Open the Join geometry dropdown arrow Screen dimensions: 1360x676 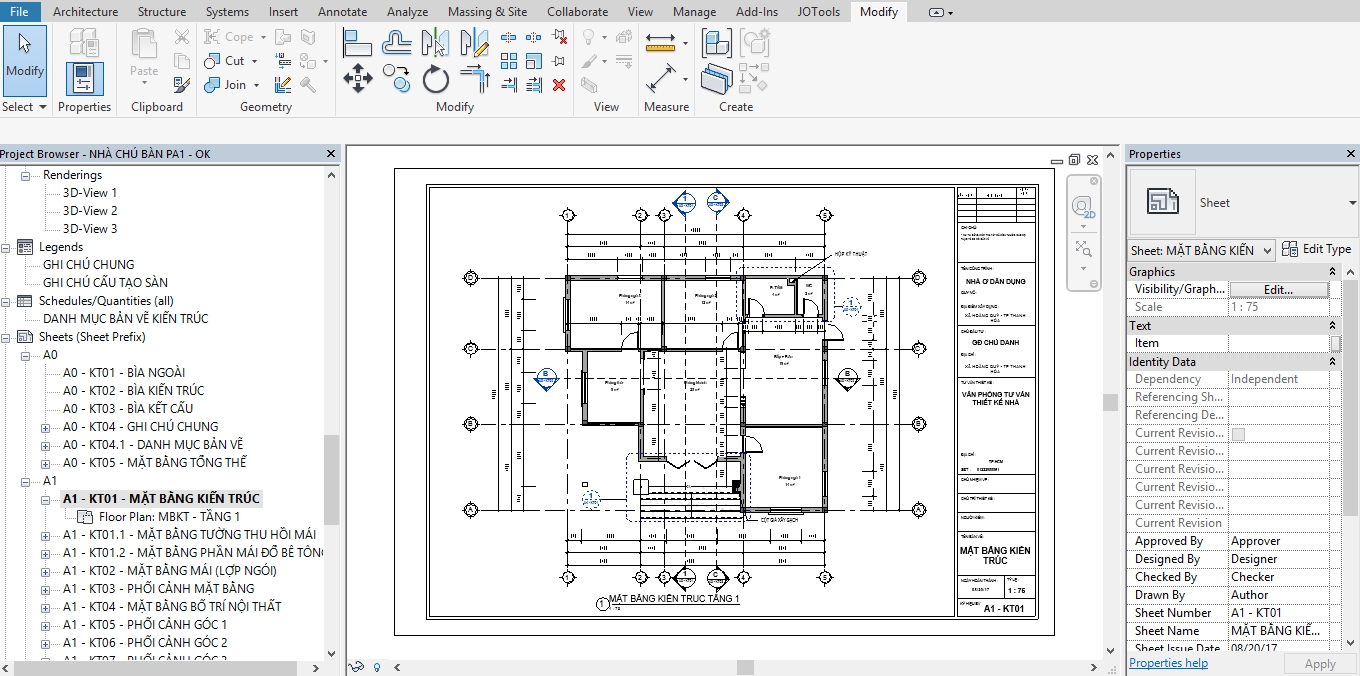[x=256, y=86]
